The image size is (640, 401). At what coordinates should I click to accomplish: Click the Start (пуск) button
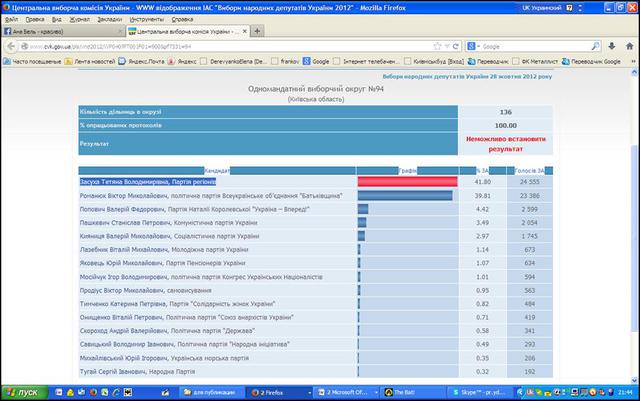click(22, 393)
